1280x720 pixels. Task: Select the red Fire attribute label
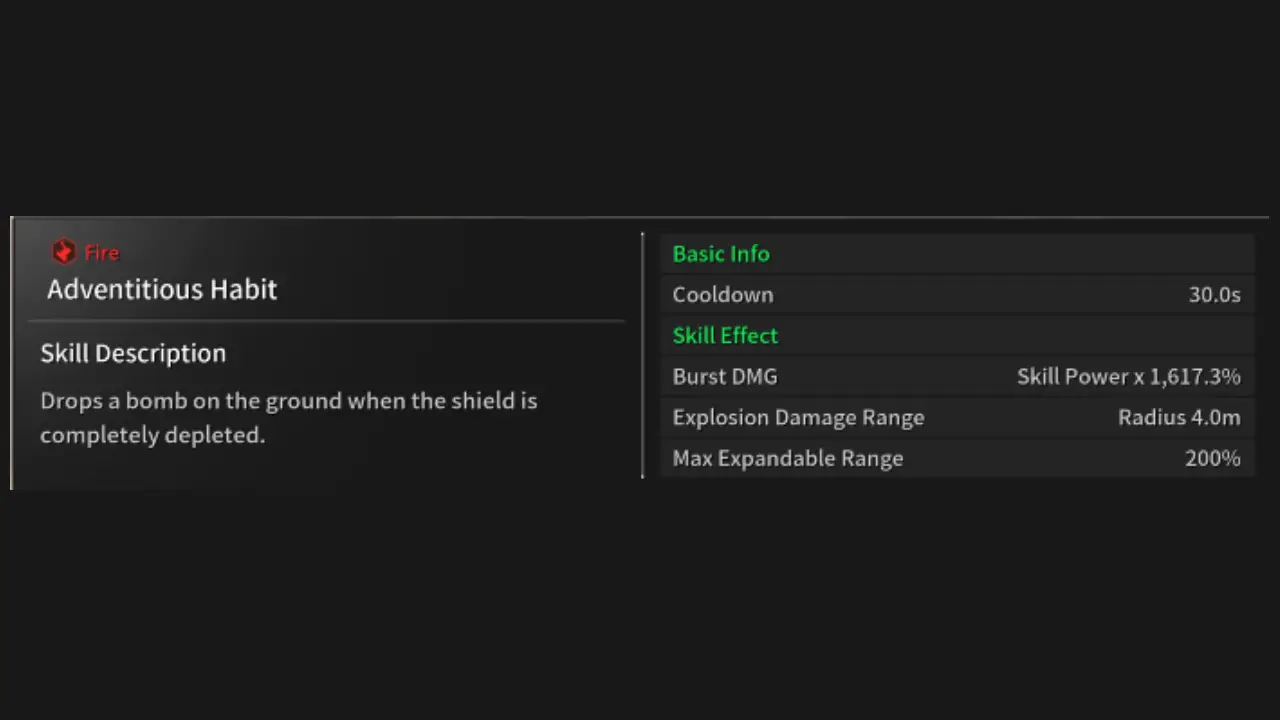point(102,253)
